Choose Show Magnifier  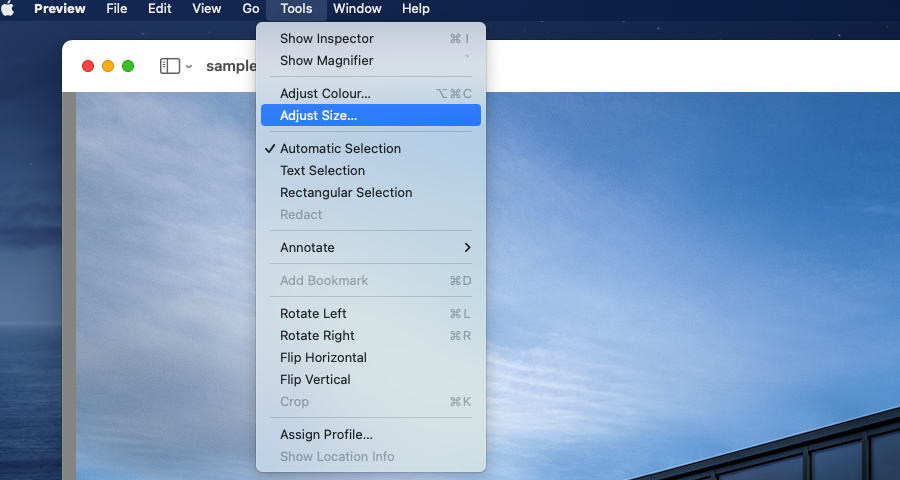point(371,60)
